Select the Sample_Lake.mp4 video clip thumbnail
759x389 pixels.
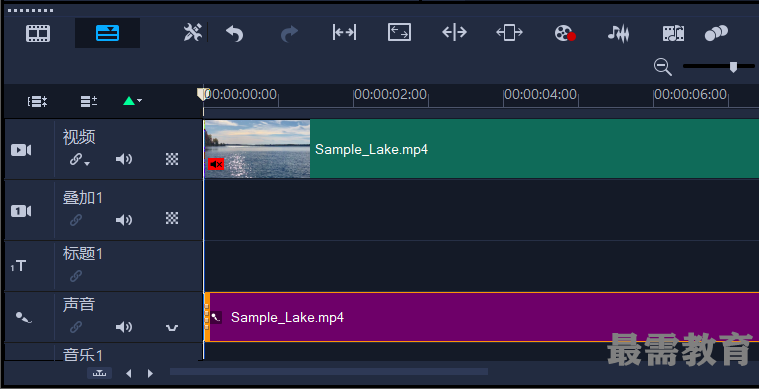(257, 149)
